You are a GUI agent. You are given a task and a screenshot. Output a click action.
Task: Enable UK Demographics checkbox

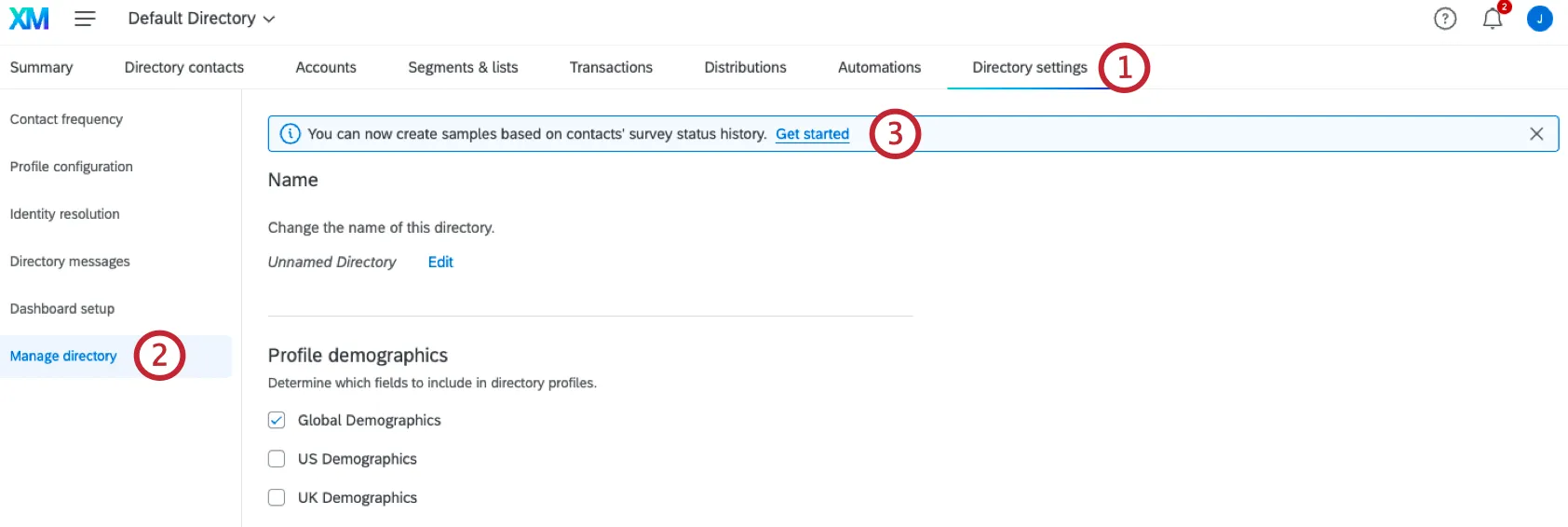point(277,498)
